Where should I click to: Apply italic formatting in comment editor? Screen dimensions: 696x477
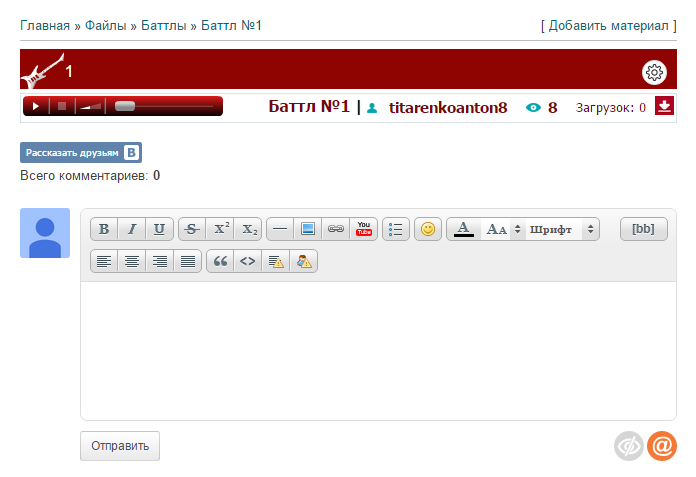[x=132, y=229]
